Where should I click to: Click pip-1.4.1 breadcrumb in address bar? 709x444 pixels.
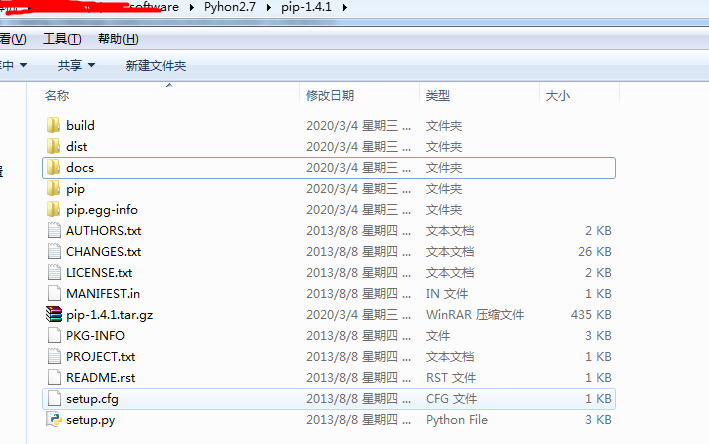point(306,7)
